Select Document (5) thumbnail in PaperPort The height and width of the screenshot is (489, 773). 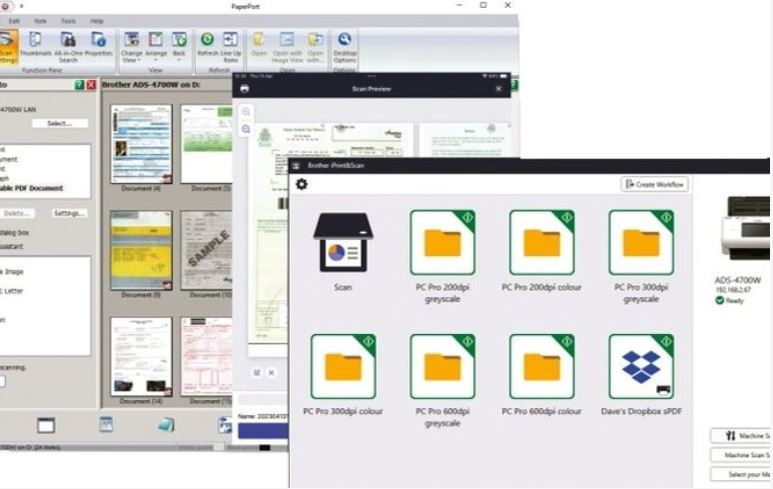tap(207, 143)
